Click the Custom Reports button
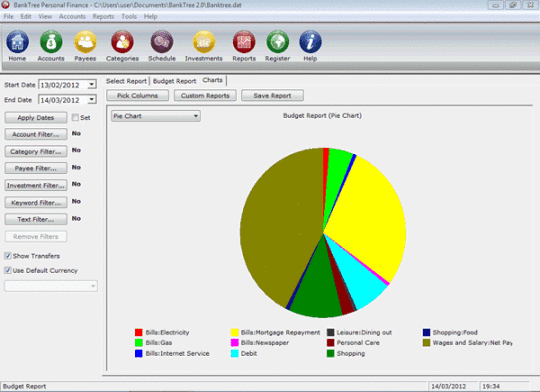 click(205, 95)
